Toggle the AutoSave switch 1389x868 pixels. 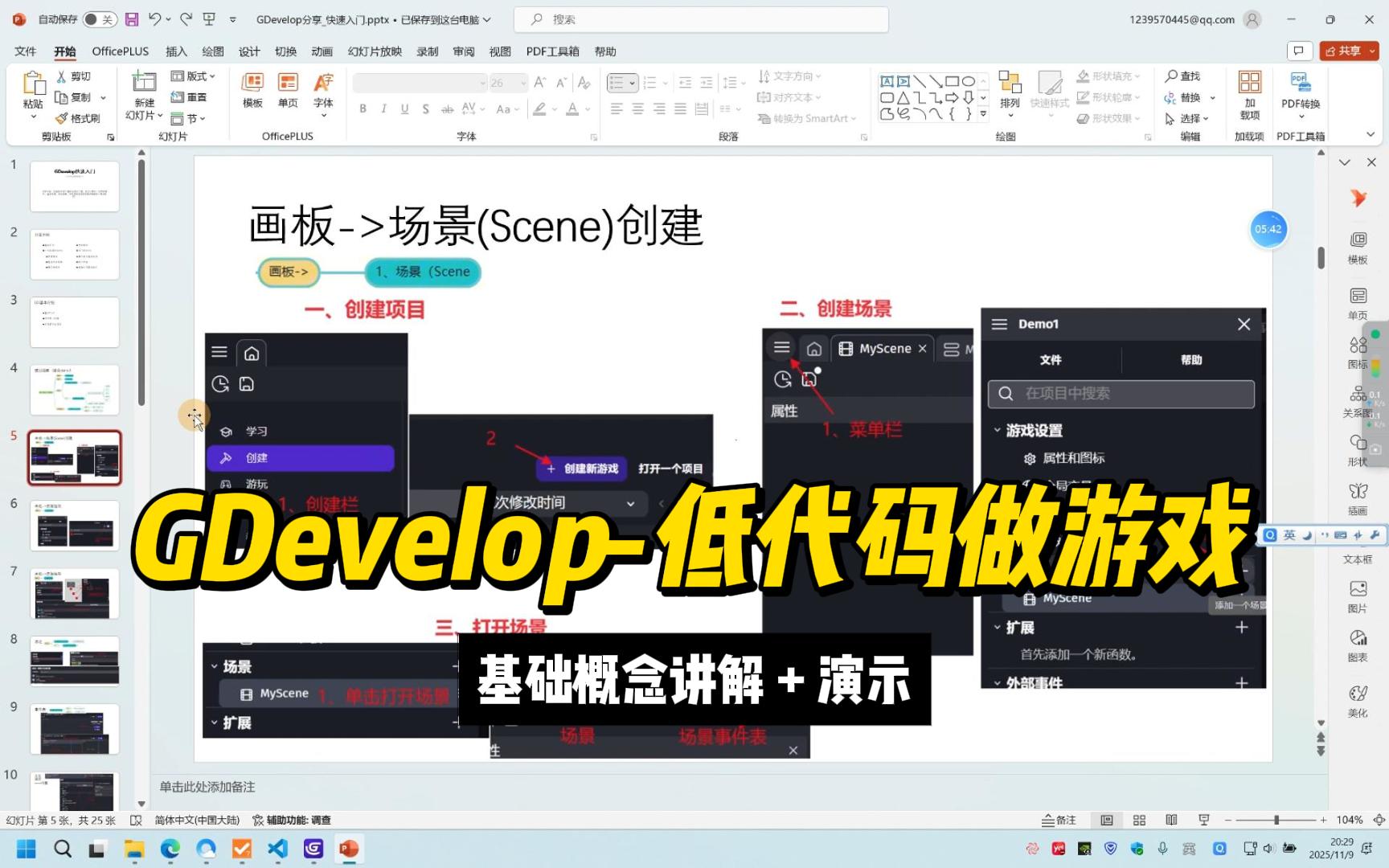pyautogui.click(x=100, y=19)
